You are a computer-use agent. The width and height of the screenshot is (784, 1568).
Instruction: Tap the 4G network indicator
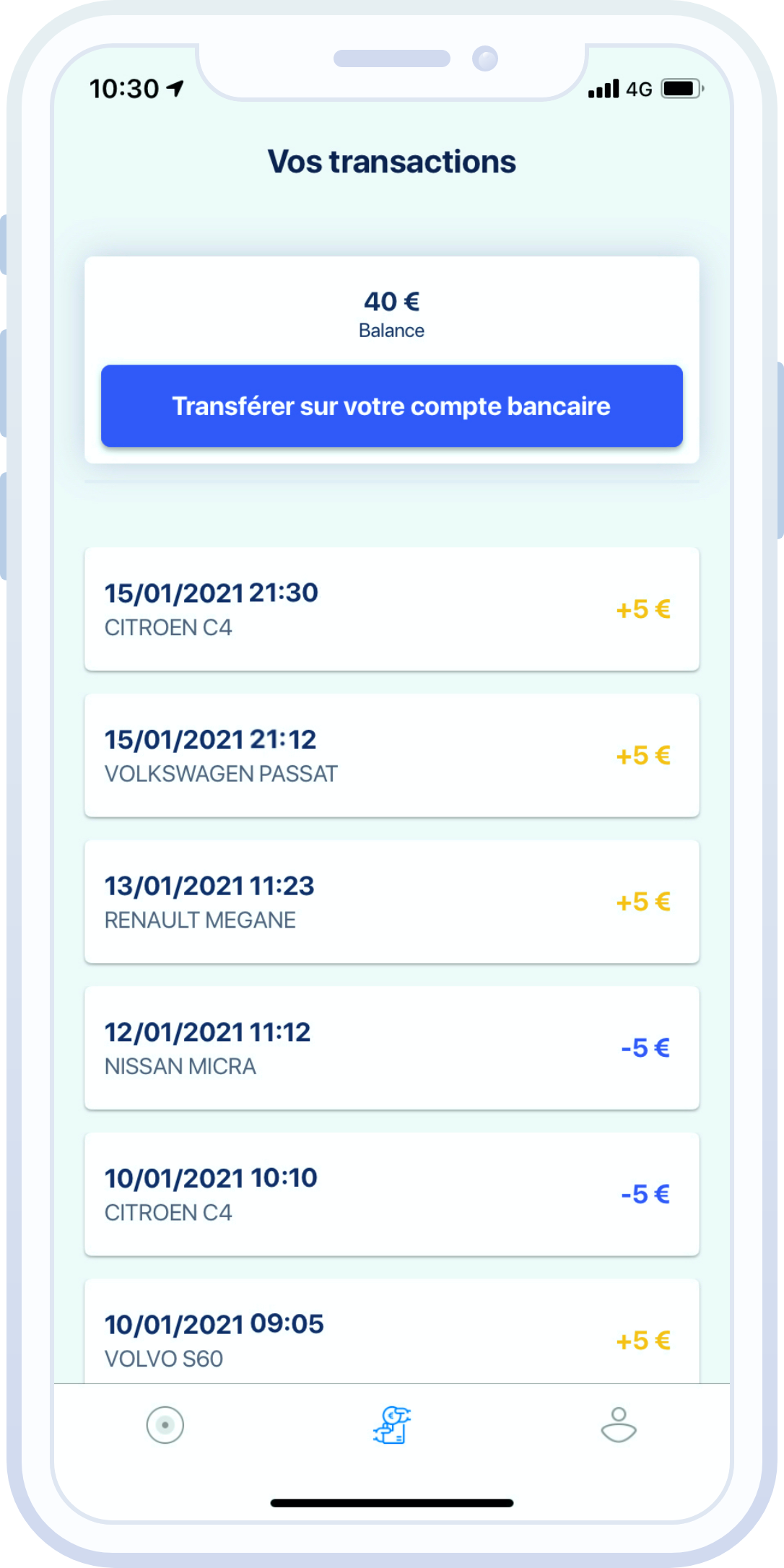click(x=639, y=90)
